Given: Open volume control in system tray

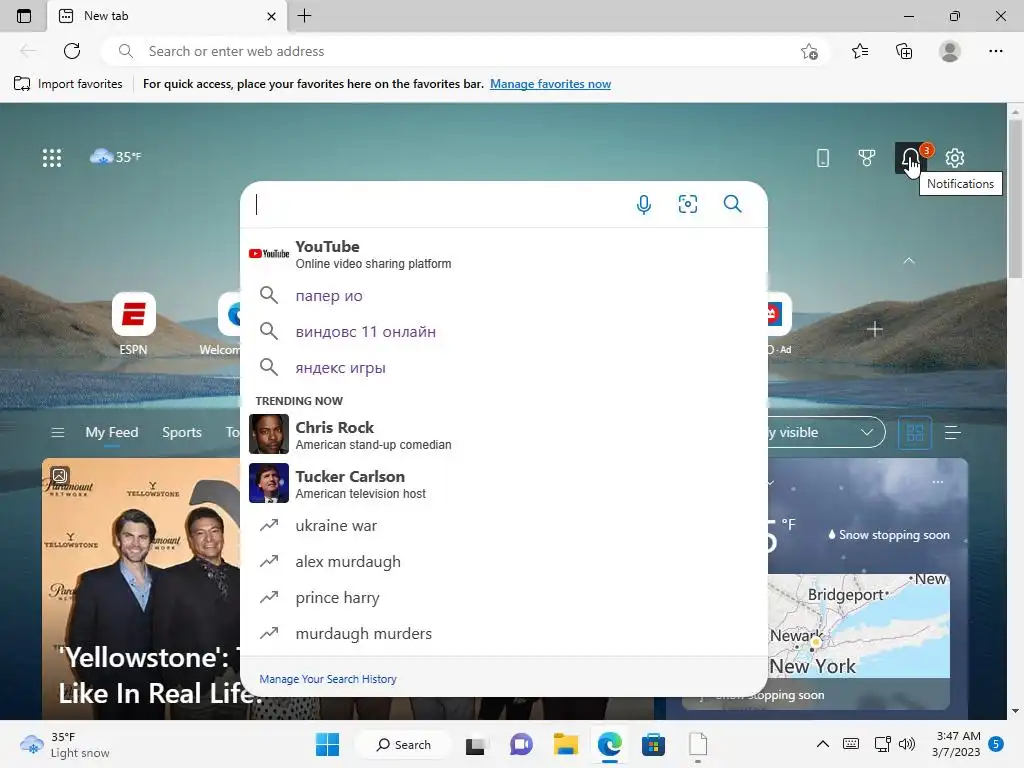Looking at the screenshot, I should click(906, 744).
